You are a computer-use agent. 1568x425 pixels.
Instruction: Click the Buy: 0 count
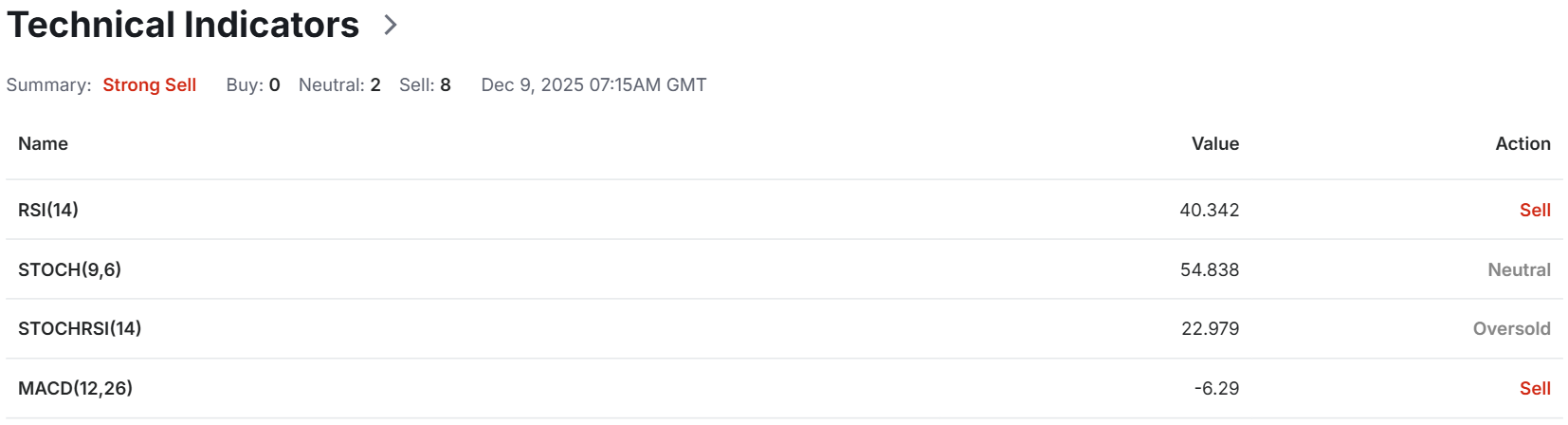pos(253,84)
